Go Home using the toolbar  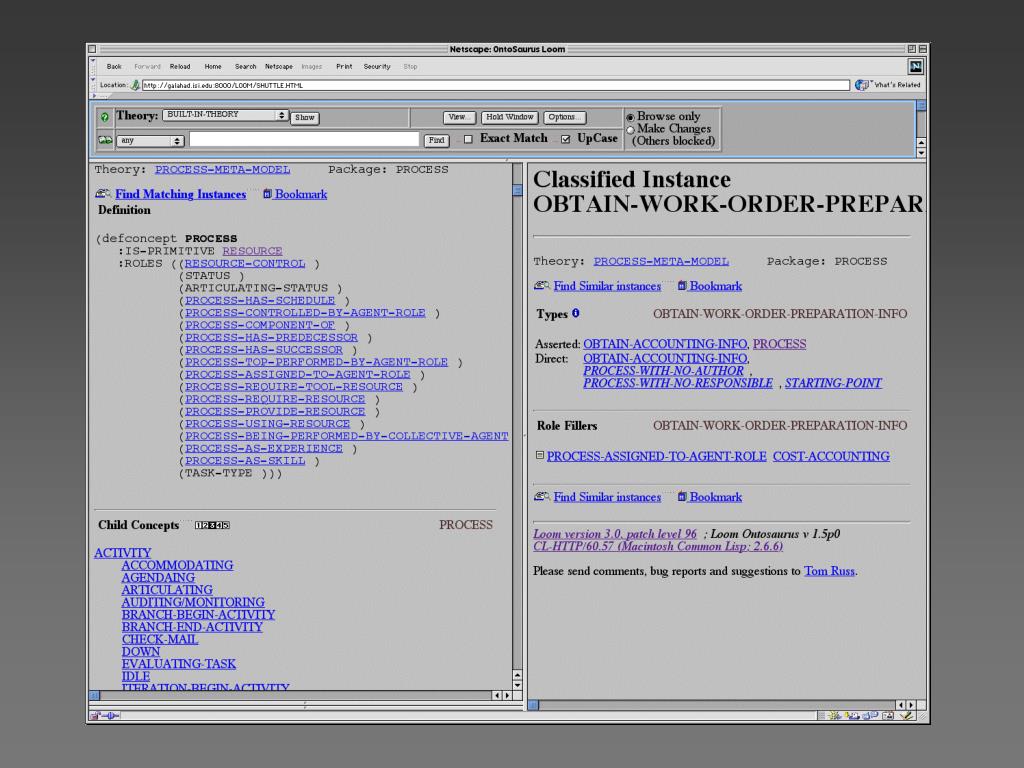pos(213,67)
